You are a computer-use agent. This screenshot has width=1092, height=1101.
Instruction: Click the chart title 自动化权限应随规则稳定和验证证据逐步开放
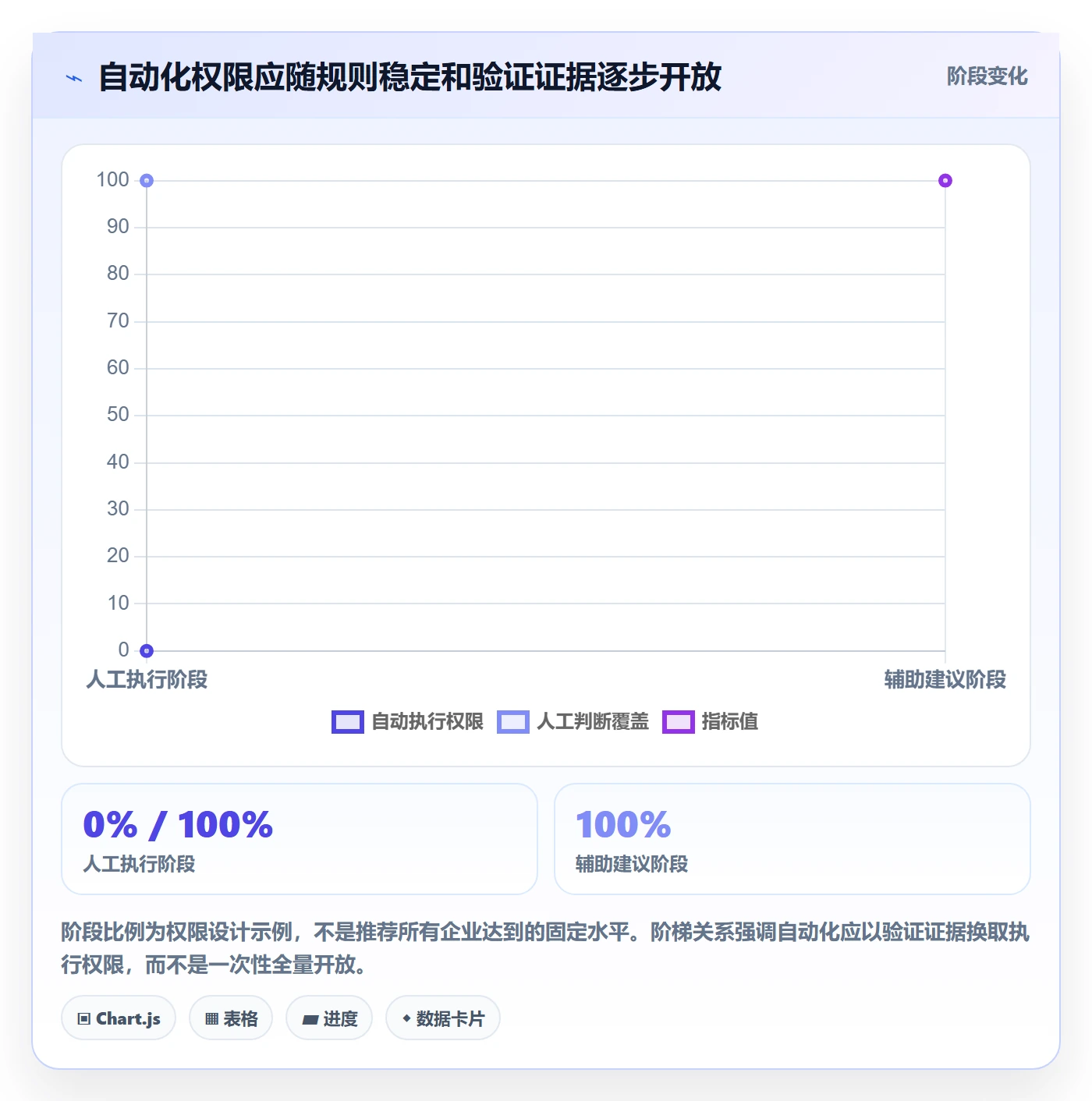(x=410, y=77)
